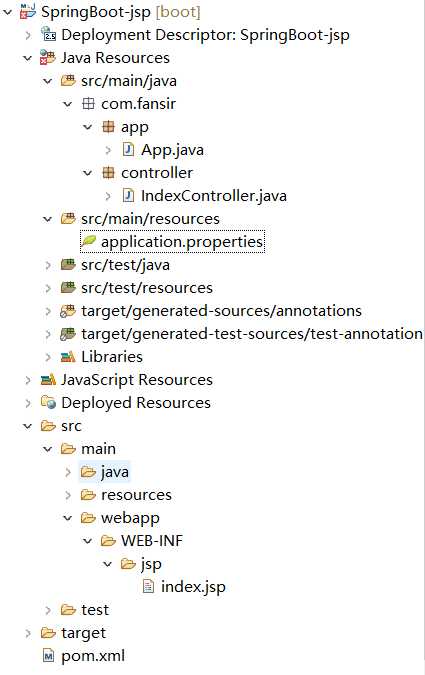Expand IndexController.java members
The image size is (425, 675).
(x=108, y=196)
